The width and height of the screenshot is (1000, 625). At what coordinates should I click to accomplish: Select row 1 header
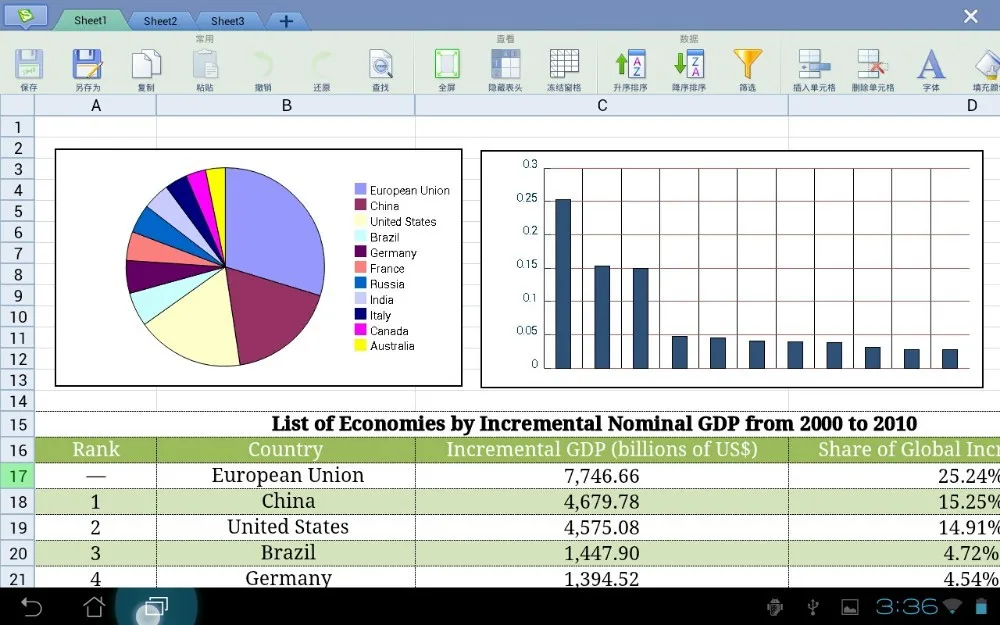(18, 127)
